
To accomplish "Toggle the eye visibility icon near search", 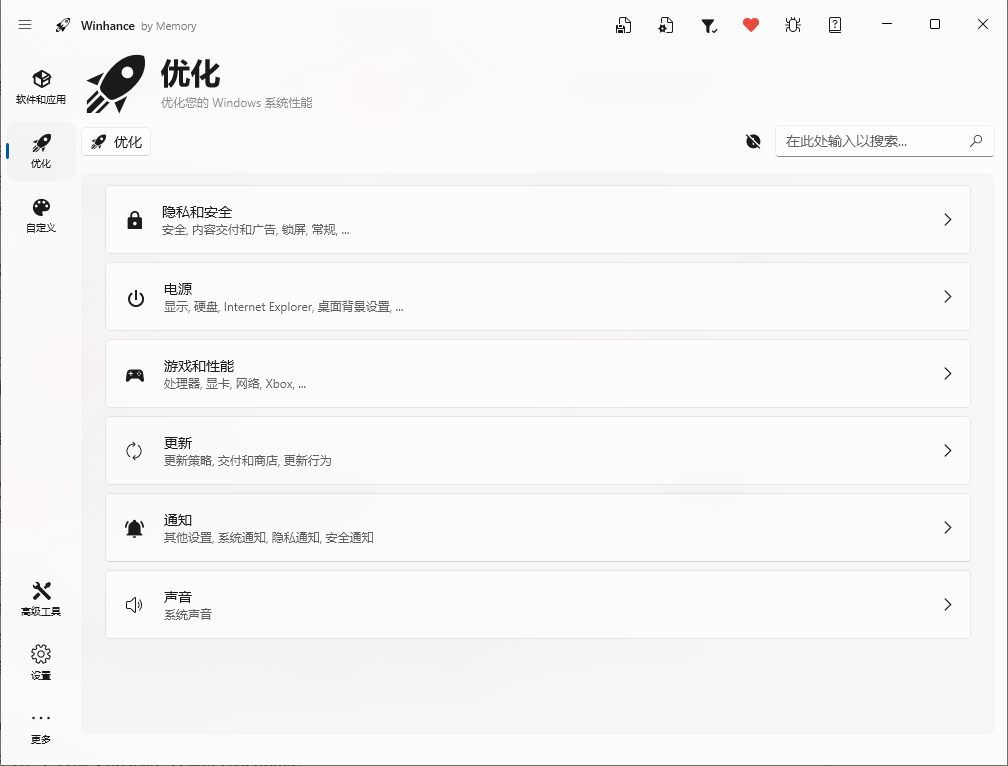I will coord(752,141).
